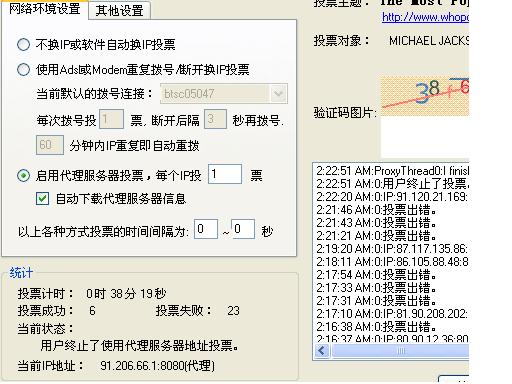Click the log's horizontal scrollbar left arrow
512x384 pixels.
[322, 351]
